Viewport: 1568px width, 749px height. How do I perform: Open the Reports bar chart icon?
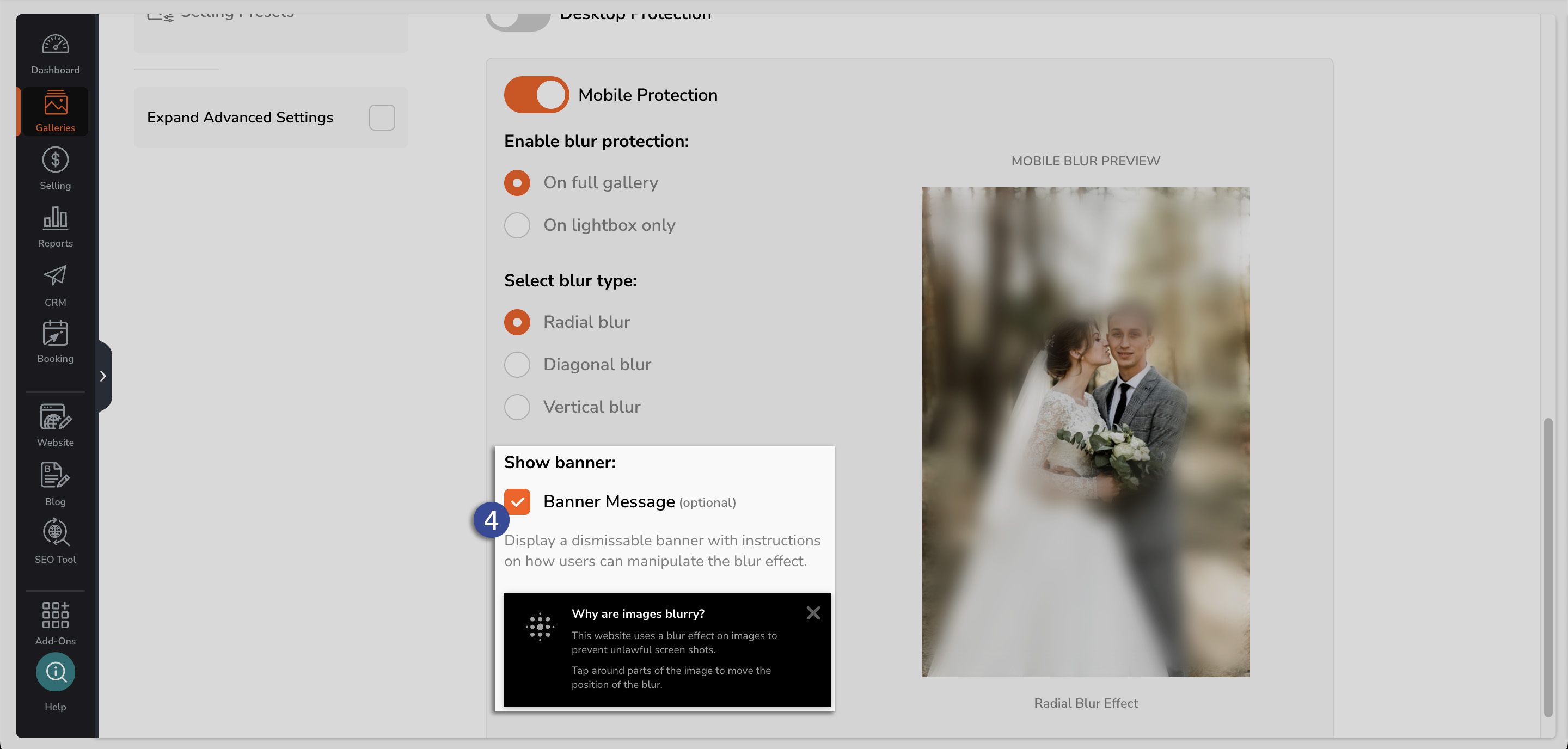click(56, 218)
